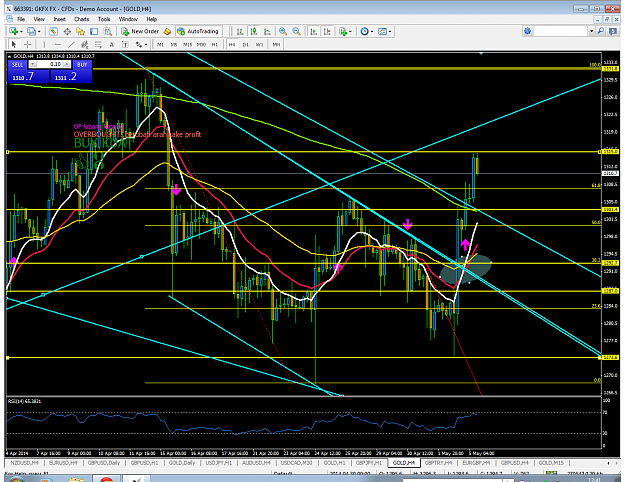Switch to M15 timeframe
The width and height of the screenshot is (625, 482).
[187, 45]
